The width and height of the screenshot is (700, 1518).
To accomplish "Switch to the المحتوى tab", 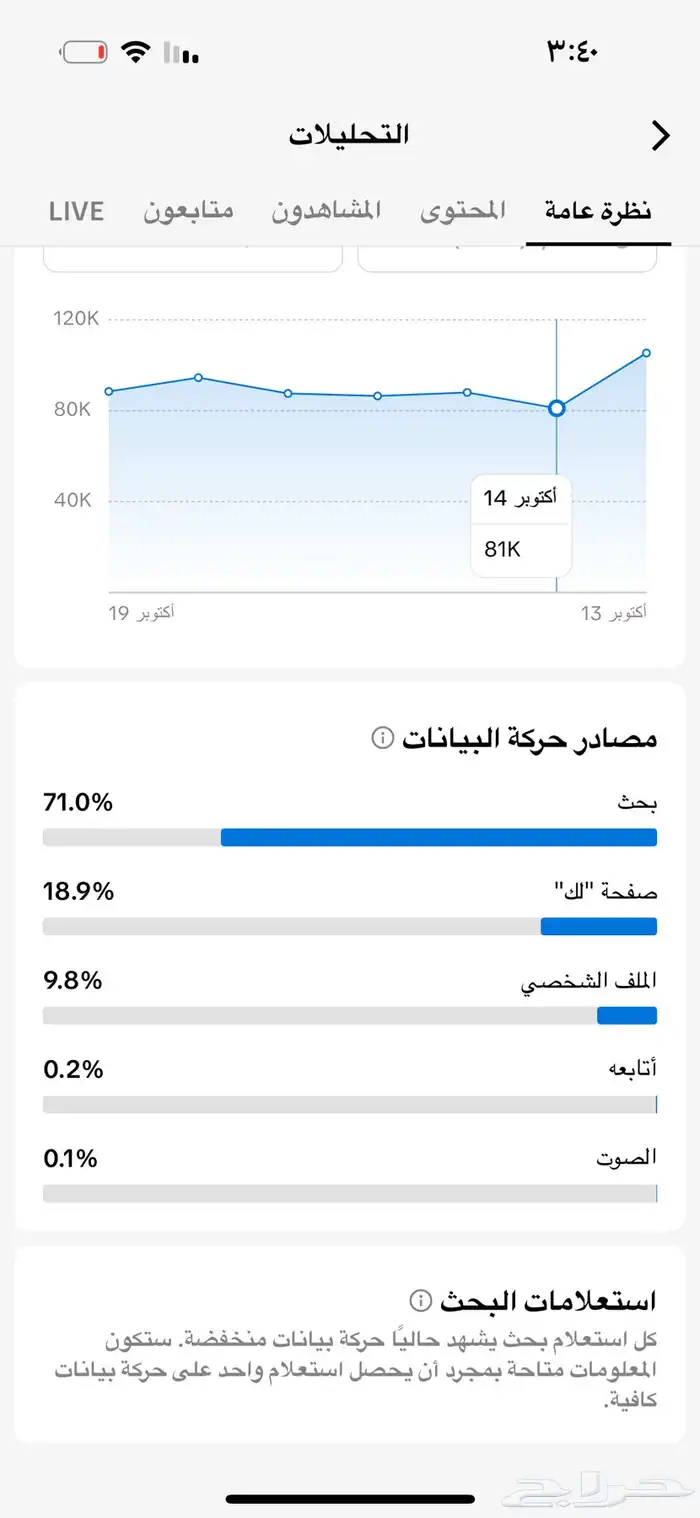I will coord(462,211).
